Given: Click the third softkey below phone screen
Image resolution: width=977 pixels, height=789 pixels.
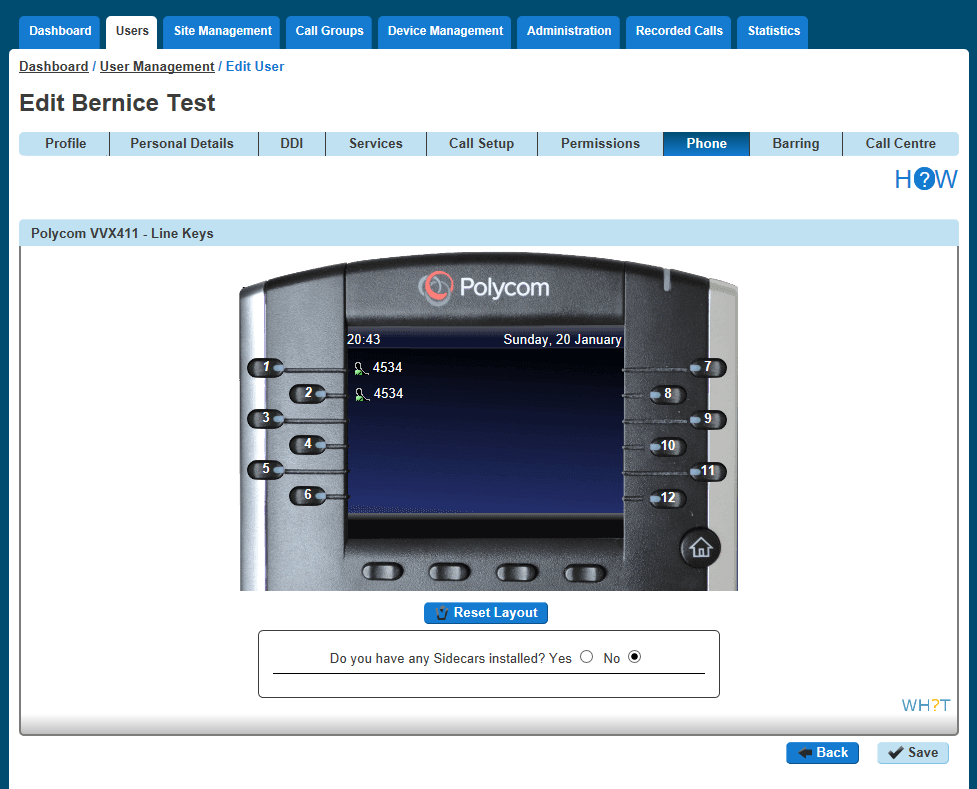Looking at the screenshot, I should (x=517, y=572).
